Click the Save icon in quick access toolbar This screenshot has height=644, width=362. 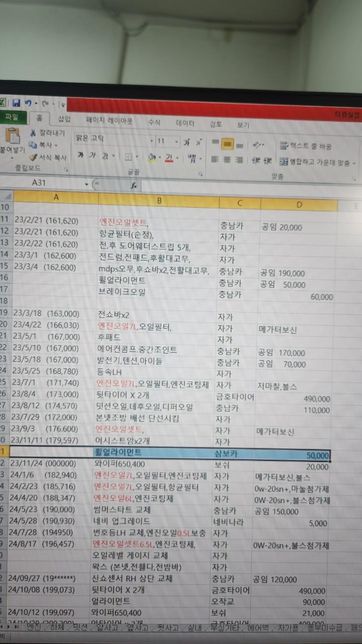(16, 102)
